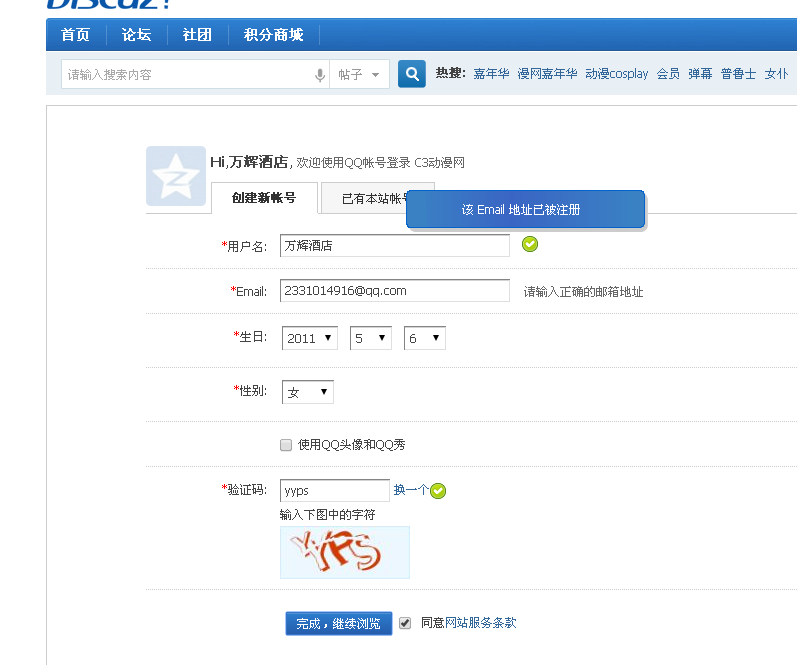
Task: Click hot search link 弹幕
Action: pos(700,74)
